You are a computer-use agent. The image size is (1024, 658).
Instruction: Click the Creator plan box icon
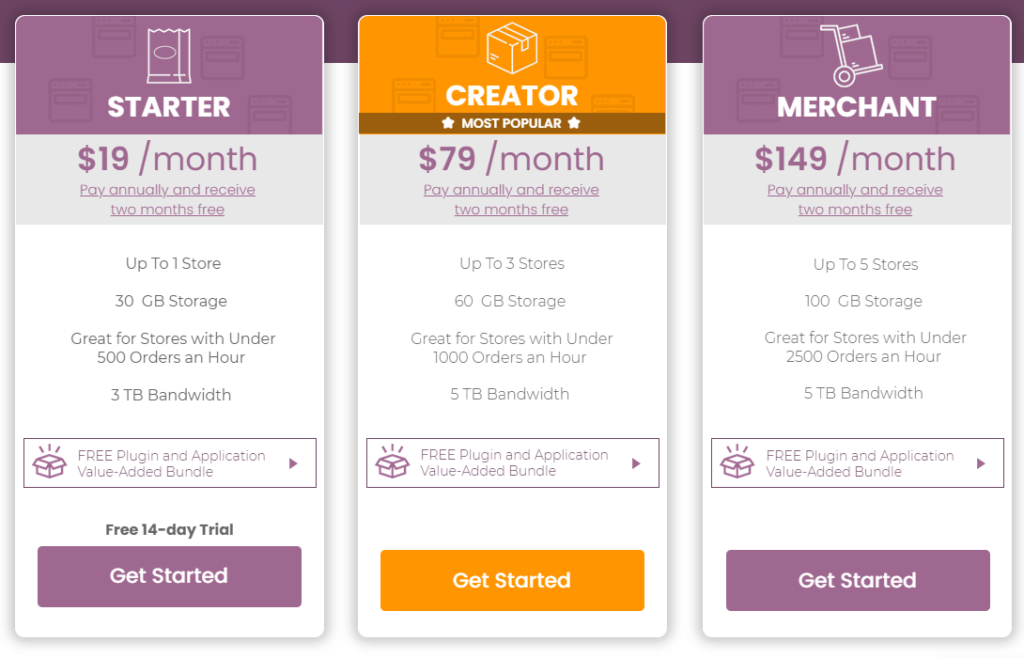click(512, 48)
